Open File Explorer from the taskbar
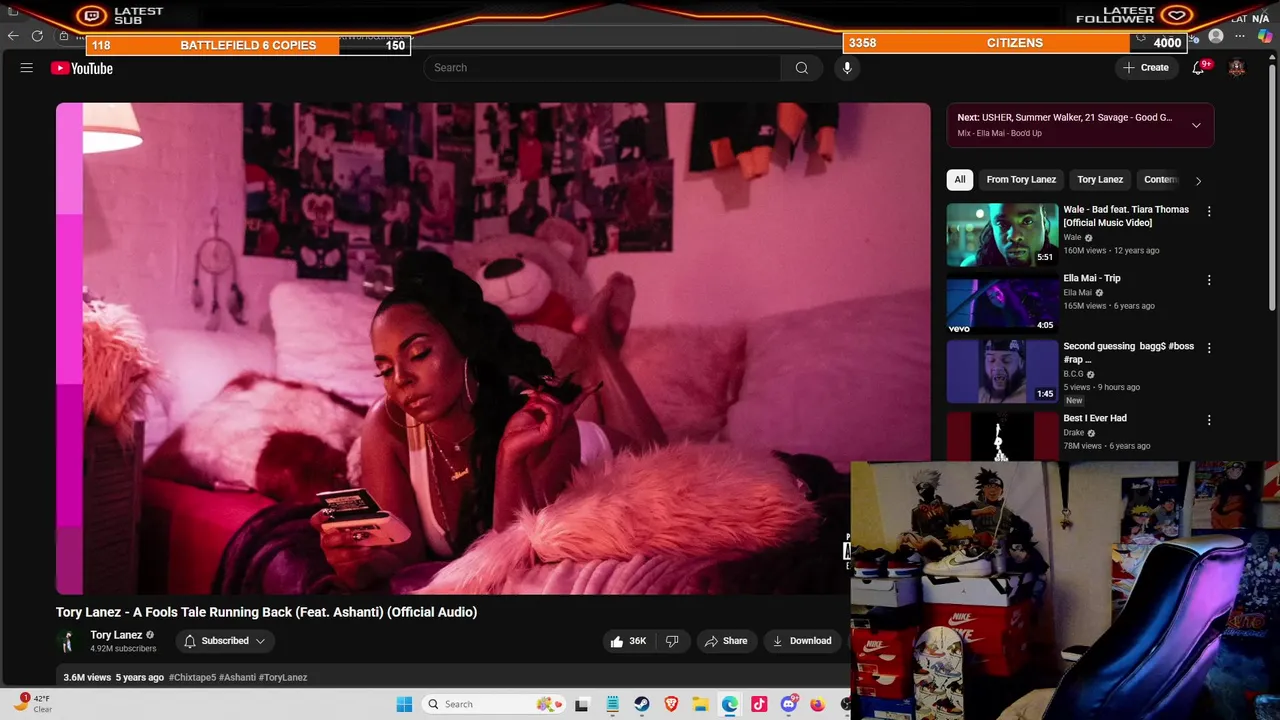Viewport: 1280px width, 720px height. (701, 704)
